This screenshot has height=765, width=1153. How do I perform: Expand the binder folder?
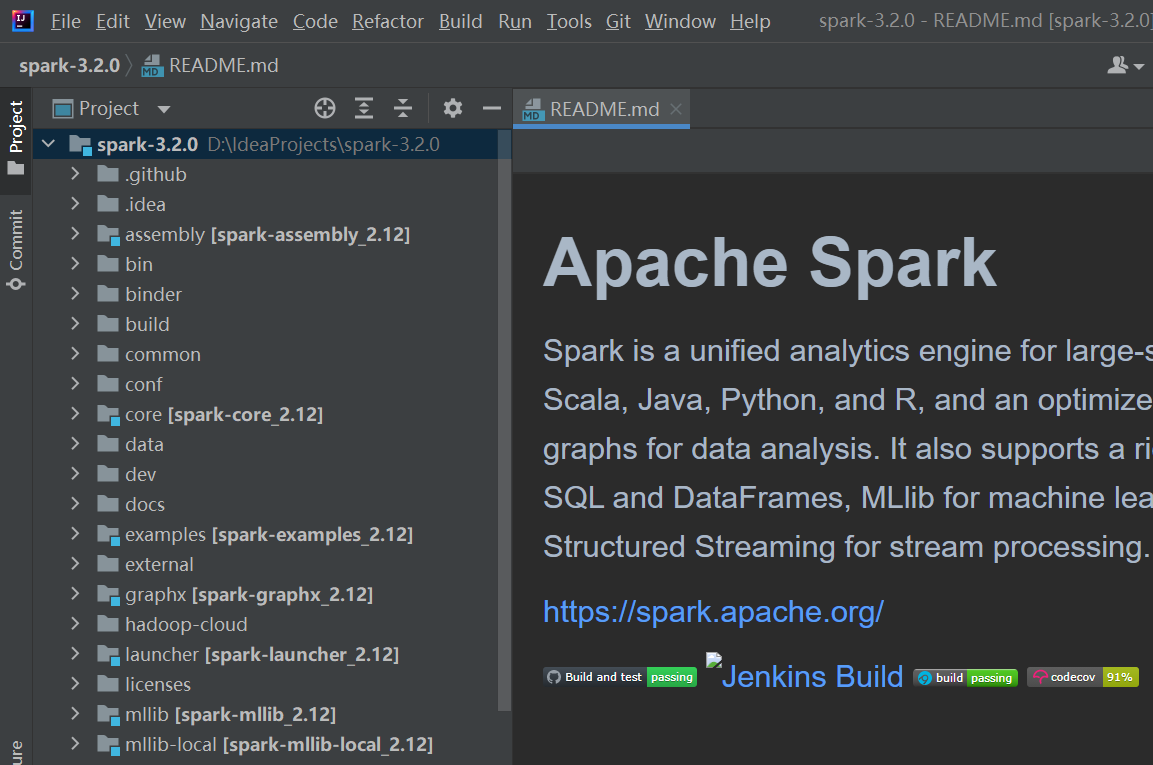75,294
